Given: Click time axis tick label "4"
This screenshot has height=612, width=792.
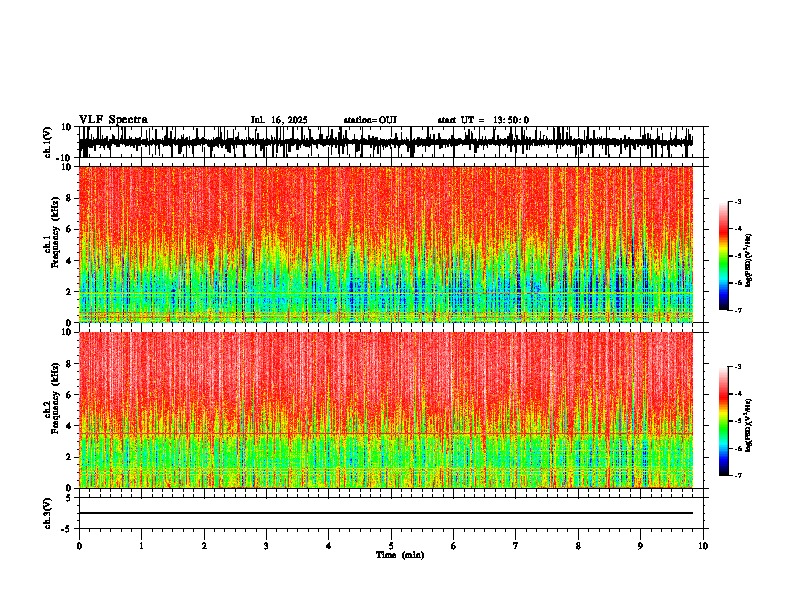Looking at the screenshot, I should [x=328, y=546].
